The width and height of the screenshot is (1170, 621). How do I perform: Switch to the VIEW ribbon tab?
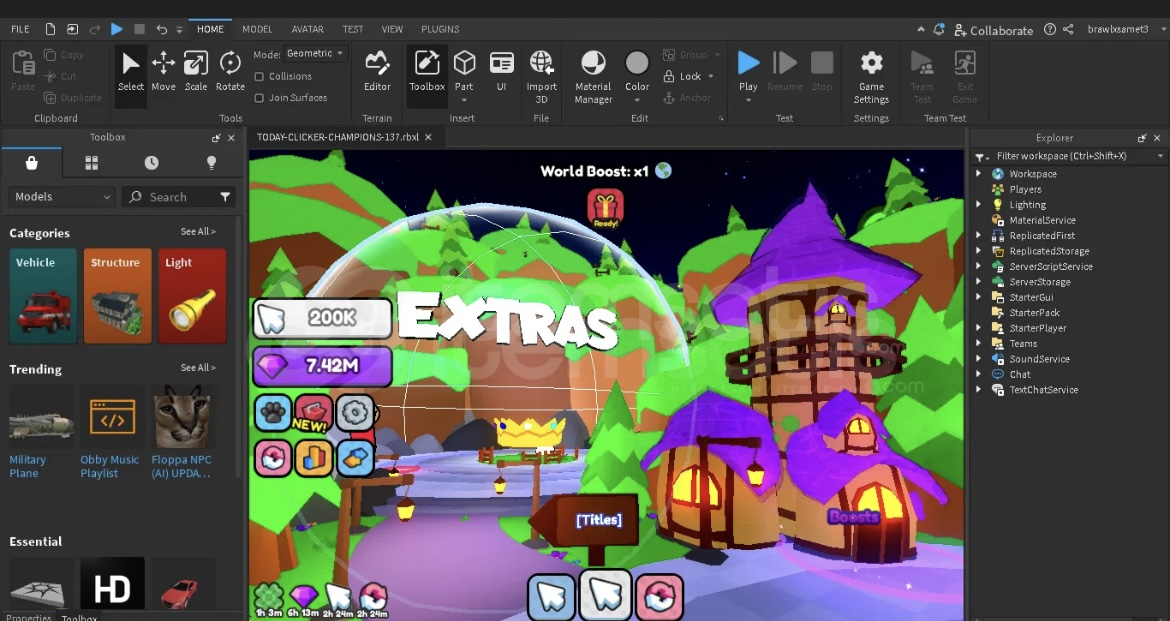pos(392,29)
